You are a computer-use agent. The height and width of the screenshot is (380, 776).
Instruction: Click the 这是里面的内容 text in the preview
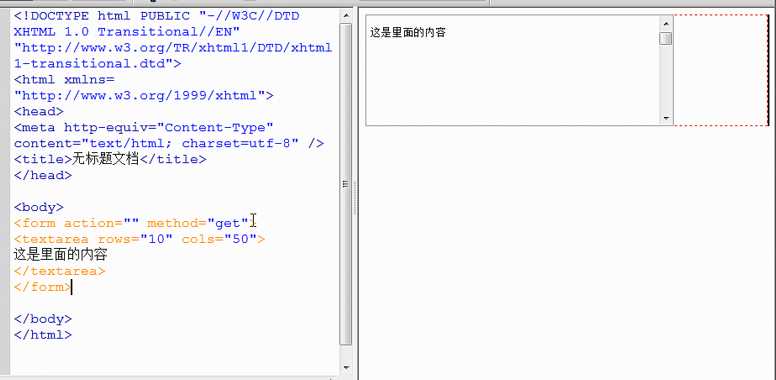click(408, 33)
